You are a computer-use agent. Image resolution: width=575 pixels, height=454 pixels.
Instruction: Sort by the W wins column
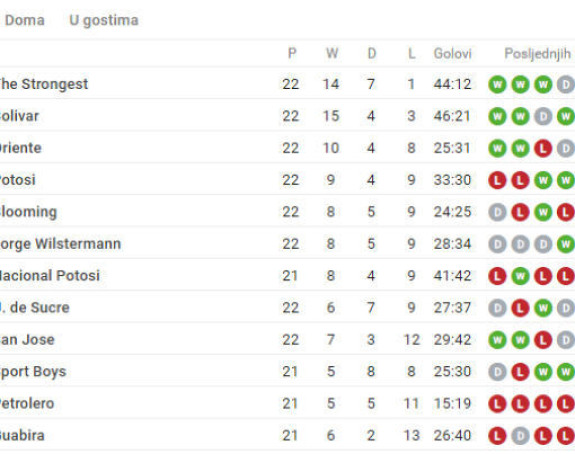[332, 54]
